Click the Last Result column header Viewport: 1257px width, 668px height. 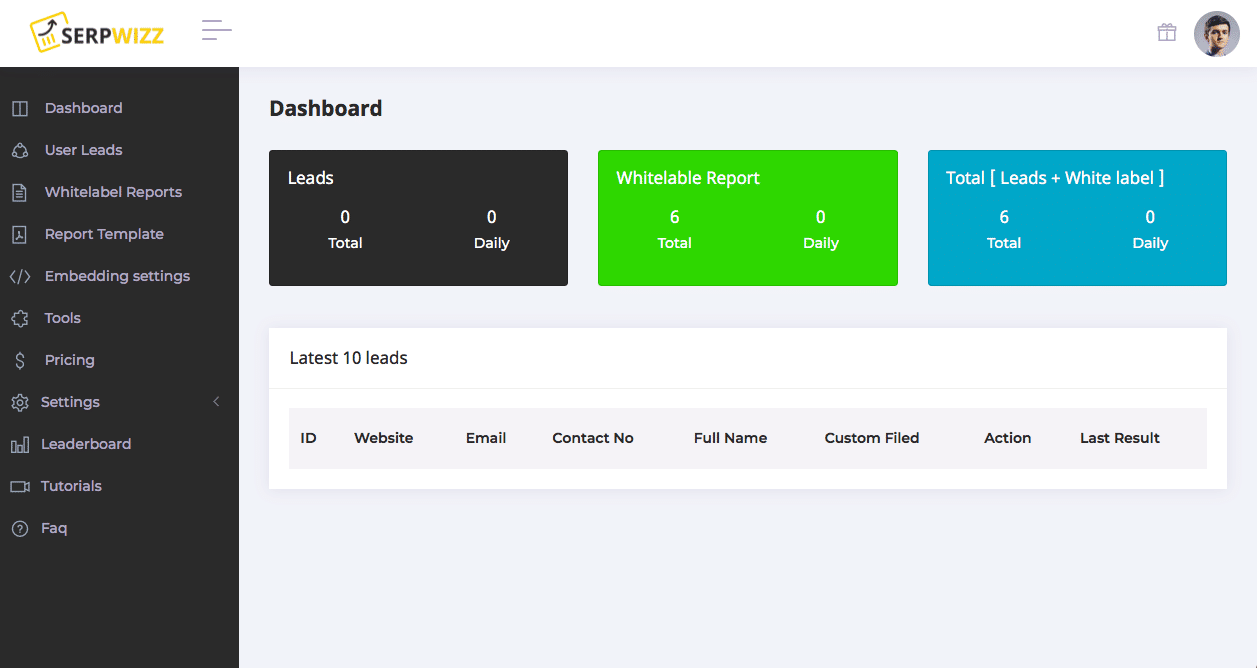(x=1120, y=438)
